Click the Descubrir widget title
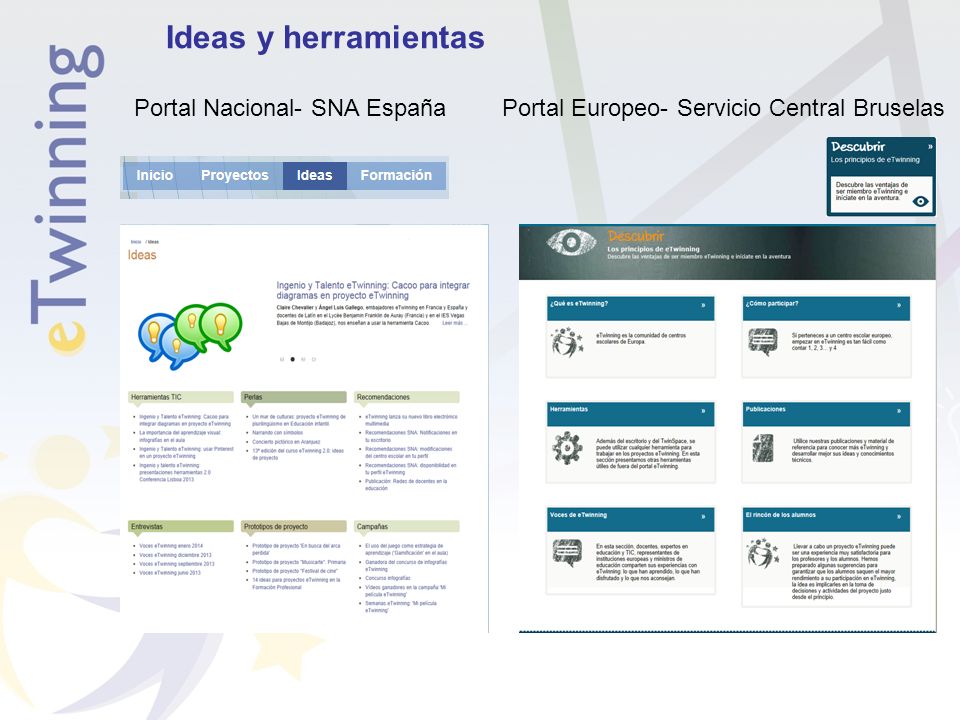 (x=858, y=147)
